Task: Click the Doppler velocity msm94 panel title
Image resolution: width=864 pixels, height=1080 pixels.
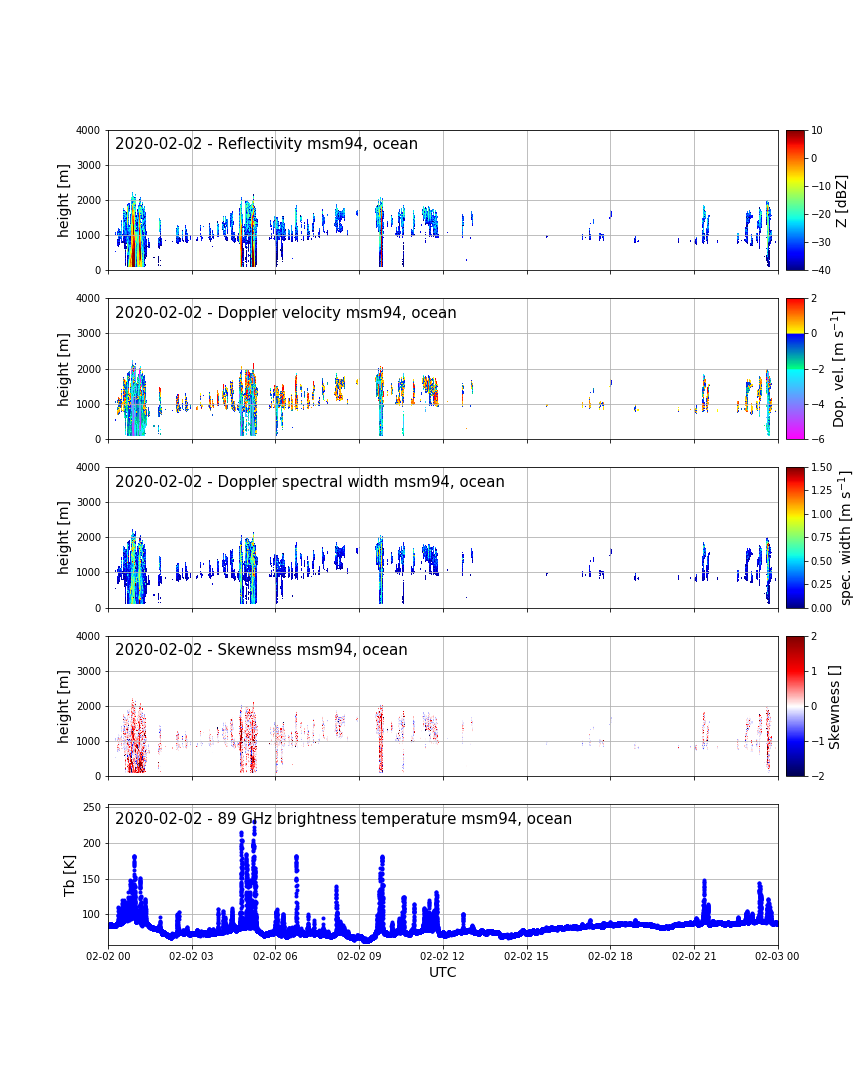Action: pos(285,313)
